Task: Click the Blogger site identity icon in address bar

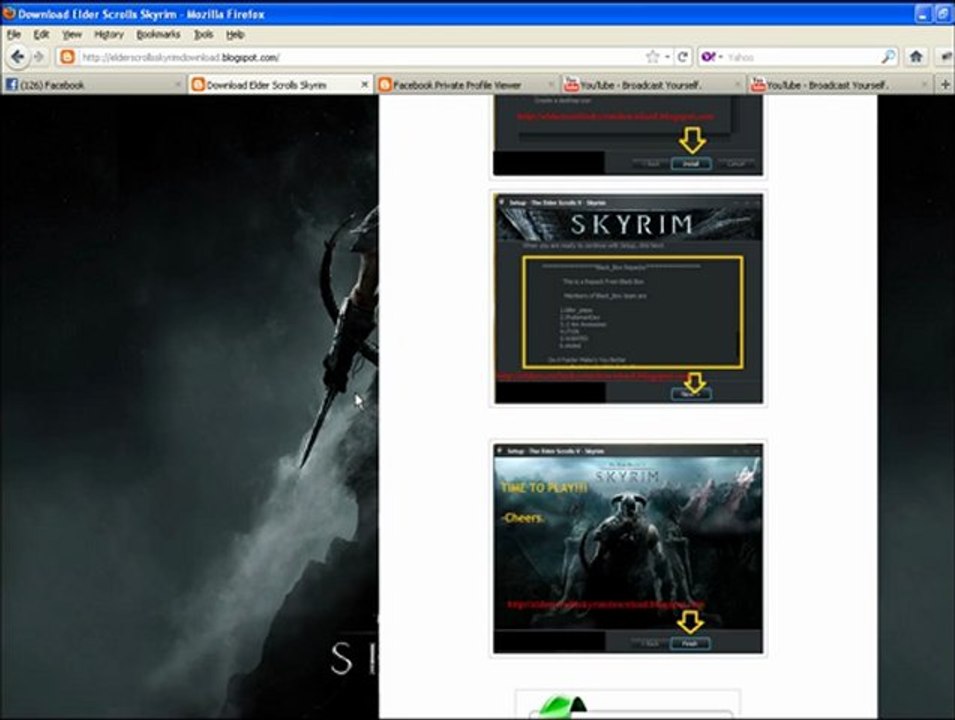Action: 68,57
